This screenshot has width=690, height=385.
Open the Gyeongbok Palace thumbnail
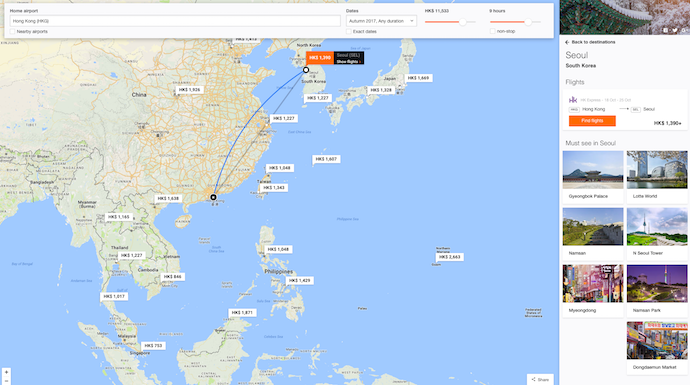(x=593, y=170)
